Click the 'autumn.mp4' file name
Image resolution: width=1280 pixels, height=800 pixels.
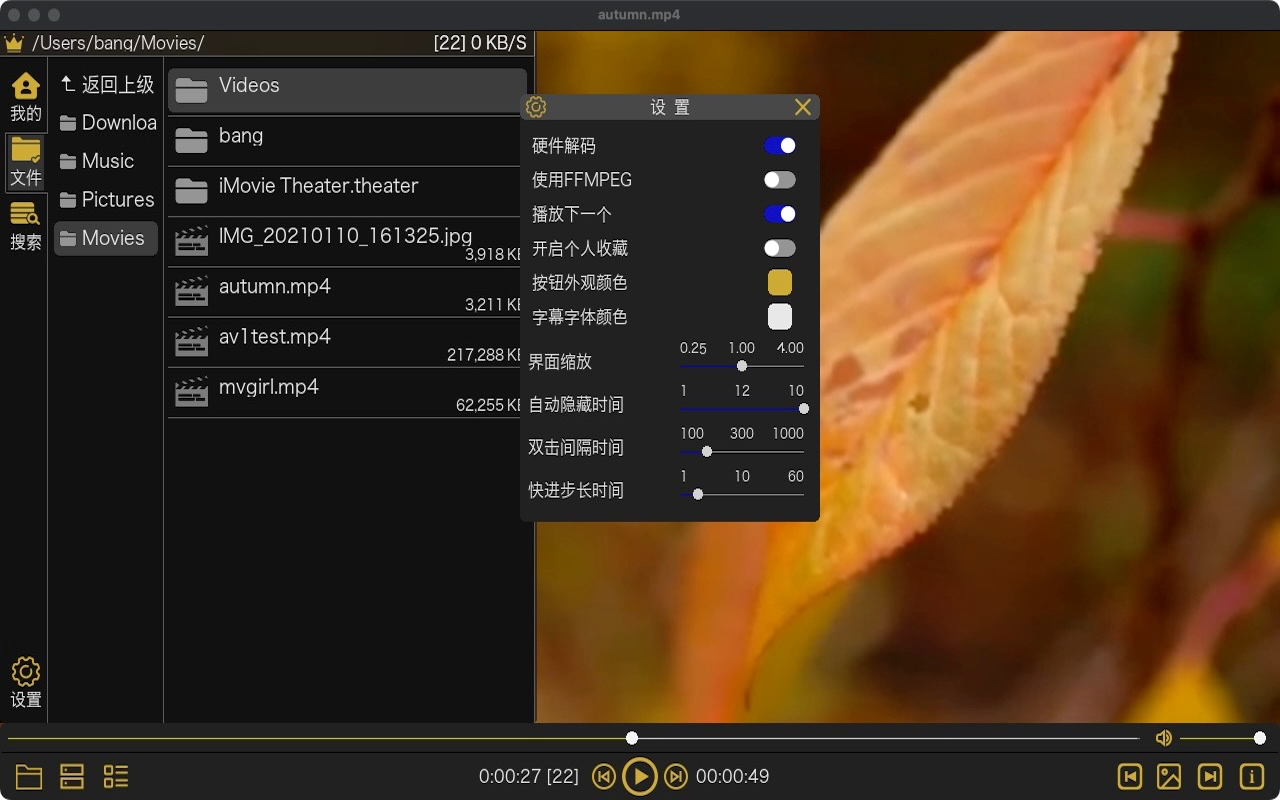click(275, 286)
